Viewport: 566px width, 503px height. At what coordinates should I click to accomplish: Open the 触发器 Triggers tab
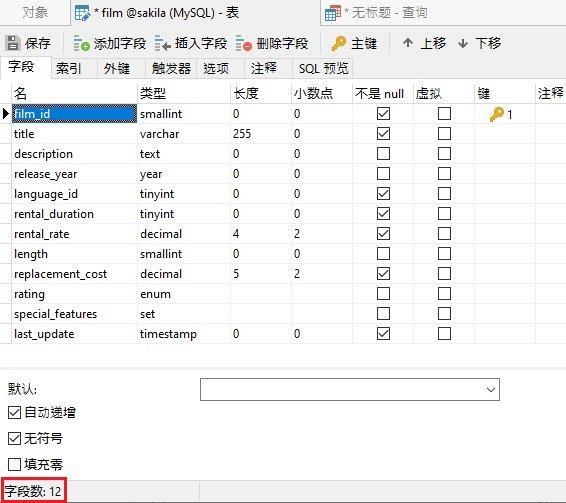click(x=171, y=68)
